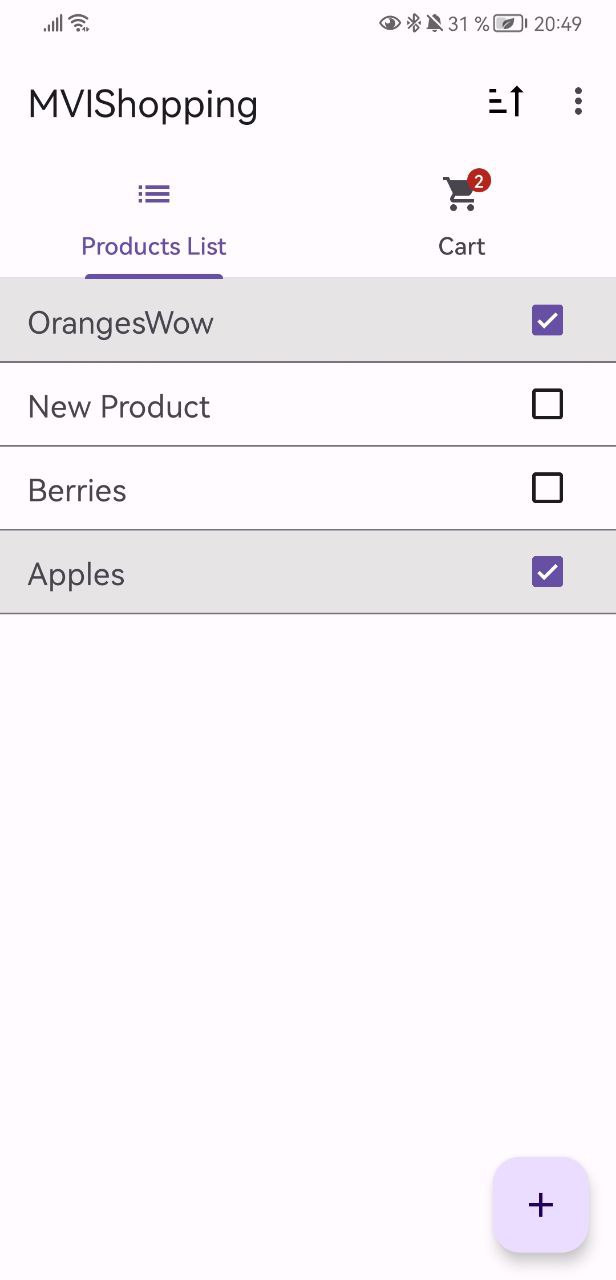Tap the MVIShopping title

click(x=142, y=104)
